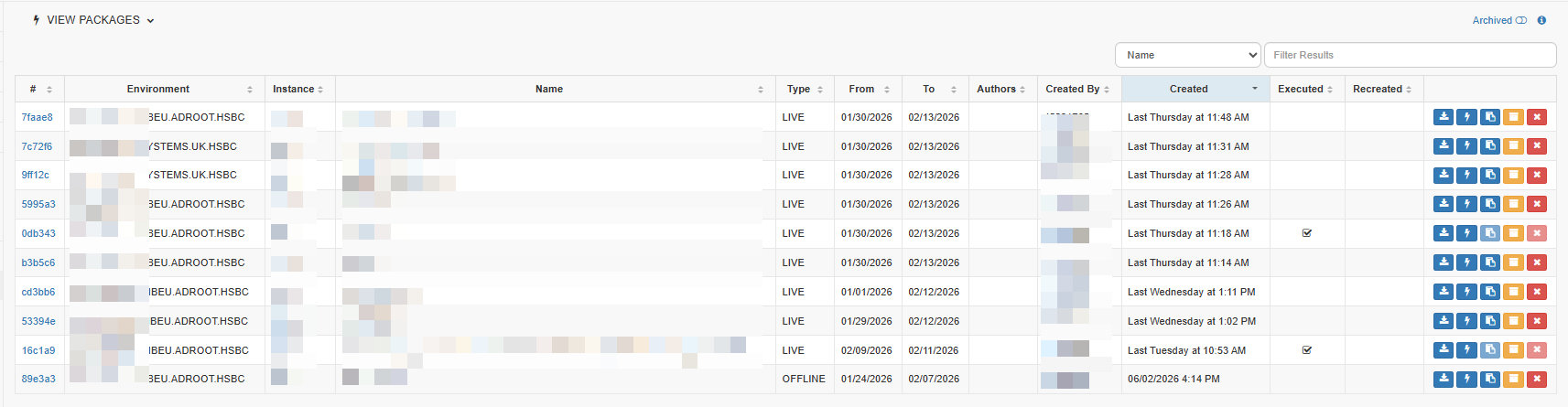1568x407 pixels.
Task: Click Executed checkbox in row 16c1a9
Action: (x=1307, y=350)
